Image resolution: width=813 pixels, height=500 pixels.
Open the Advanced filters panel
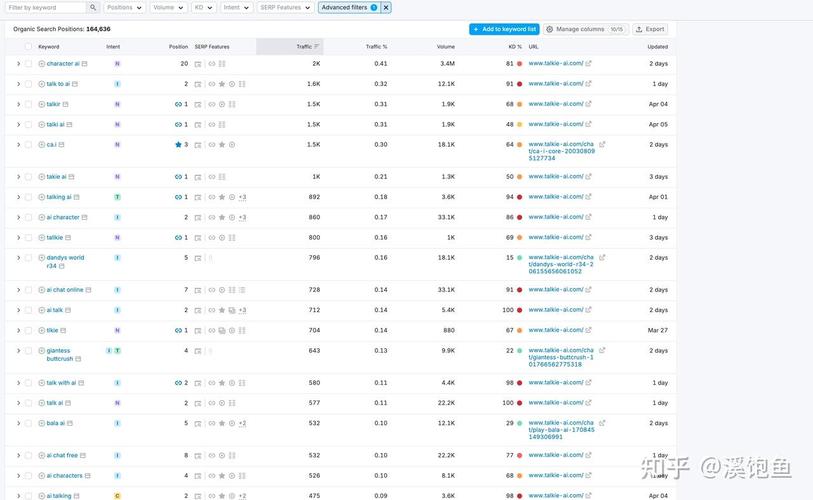[349, 8]
